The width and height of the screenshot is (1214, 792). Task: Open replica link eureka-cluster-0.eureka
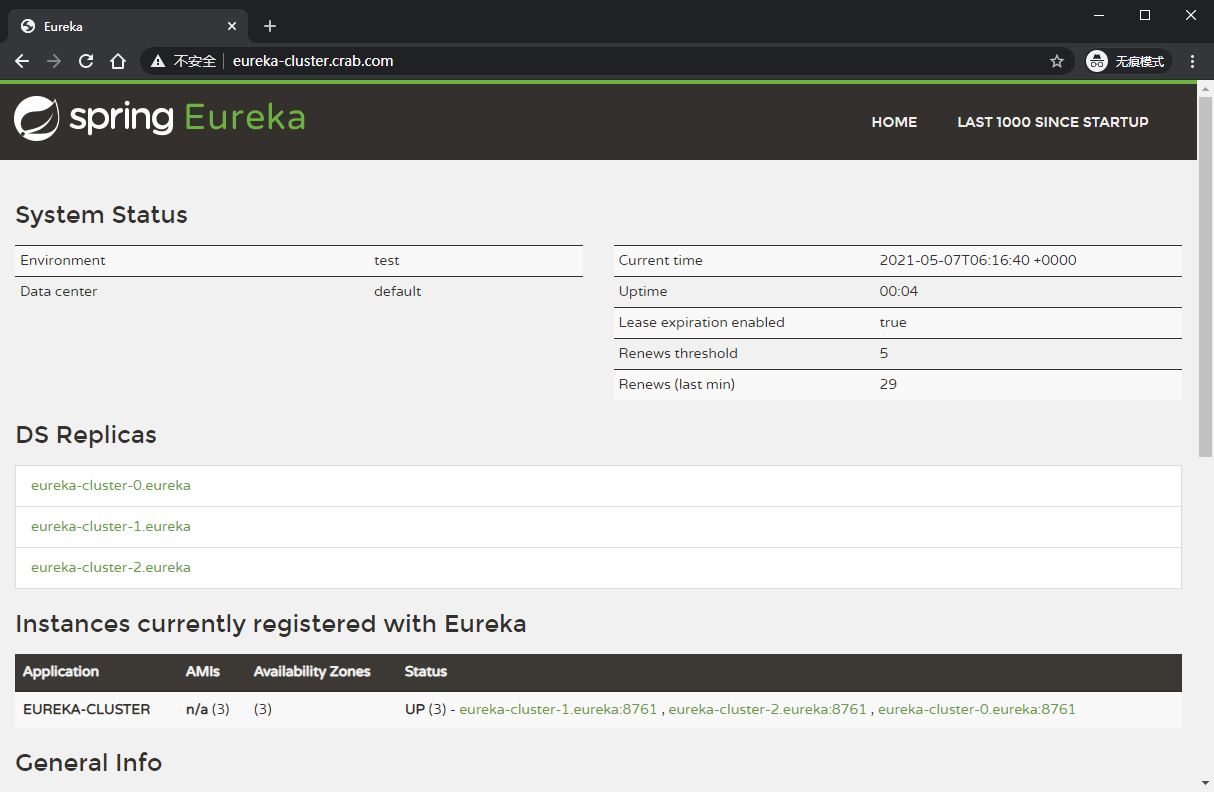pos(111,485)
